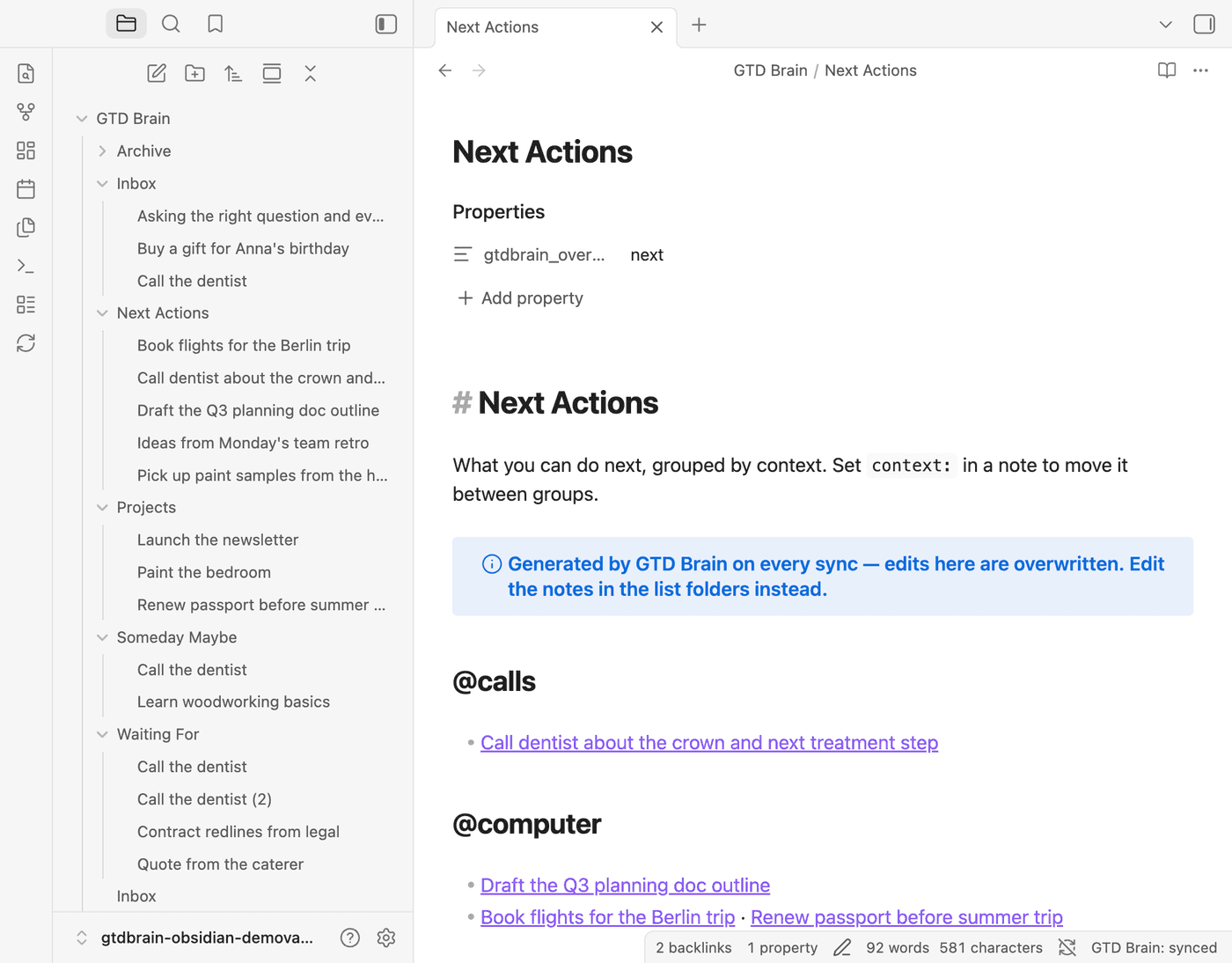Open the note's more options menu

1200,70
